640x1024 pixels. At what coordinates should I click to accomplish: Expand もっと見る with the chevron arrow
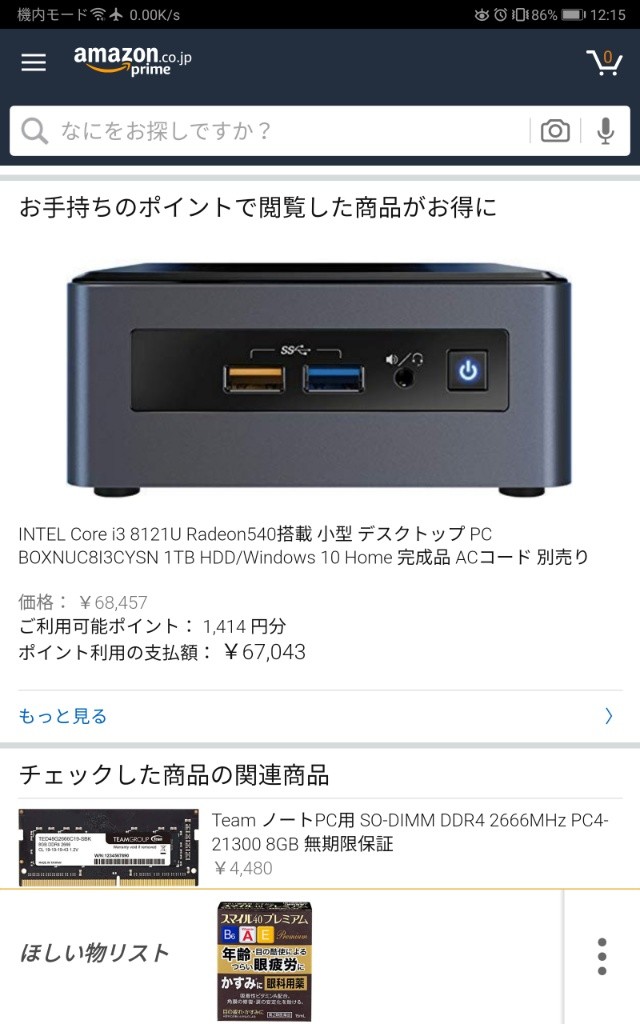click(x=608, y=716)
